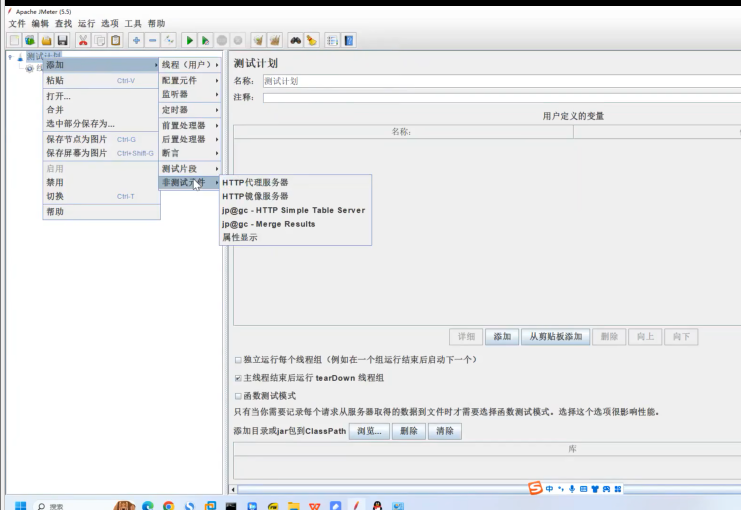Open the QQ penguin taskbar icon
This screenshot has width=741, height=510.
pos(377,505)
